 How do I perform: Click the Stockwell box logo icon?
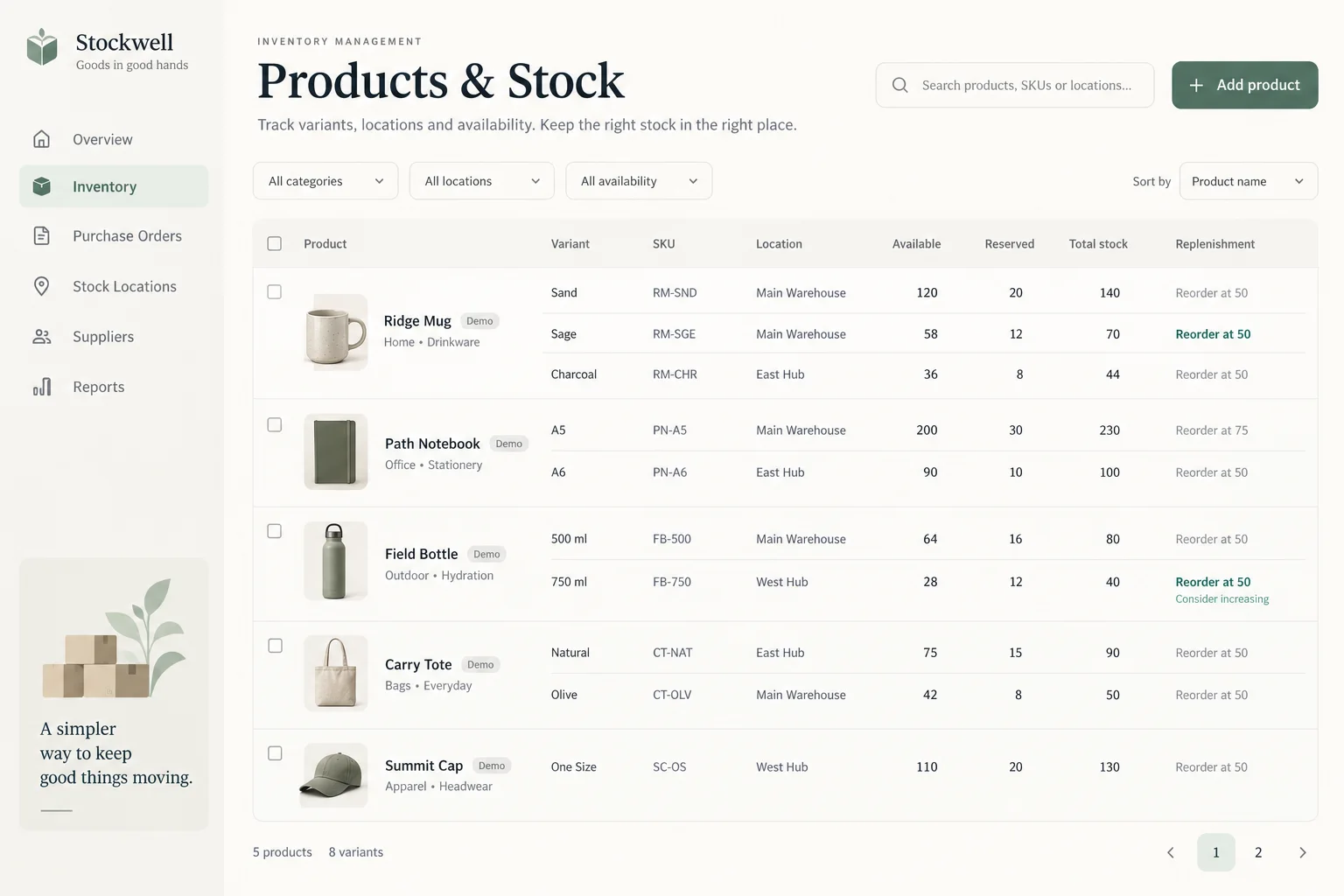42,47
